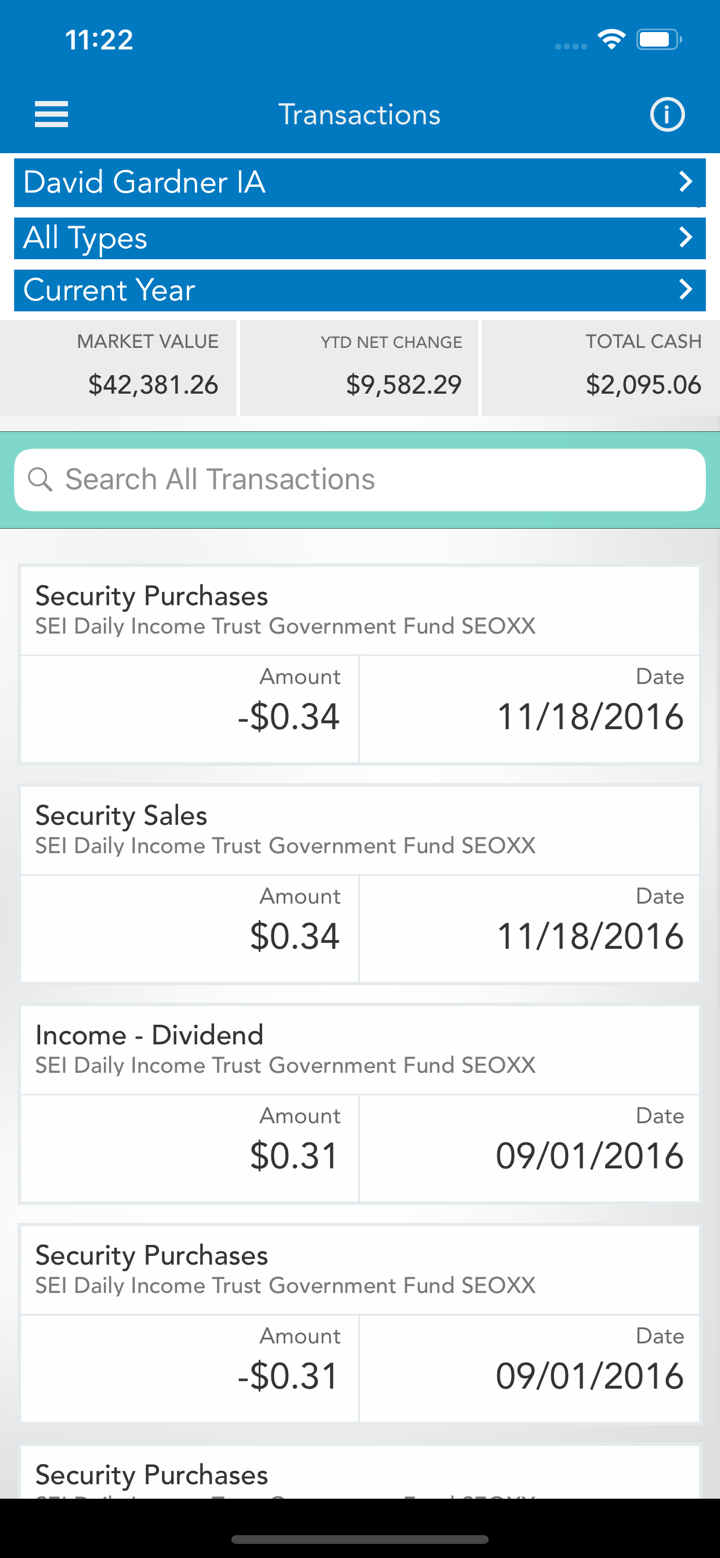
Task: Open Security Purchases transaction for -$0.31
Action: [x=360, y=1324]
